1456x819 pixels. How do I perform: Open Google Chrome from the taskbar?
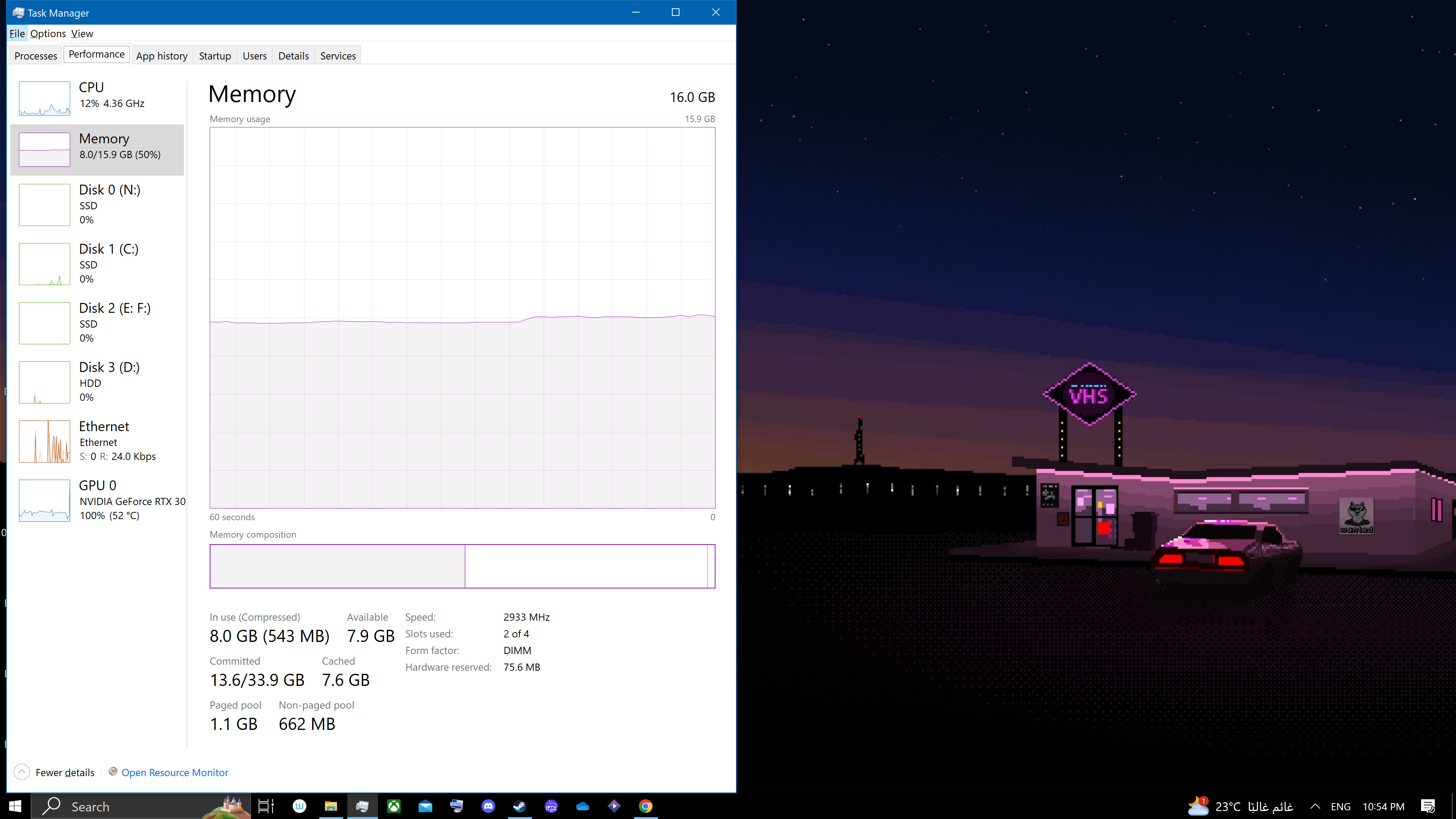(x=645, y=806)
